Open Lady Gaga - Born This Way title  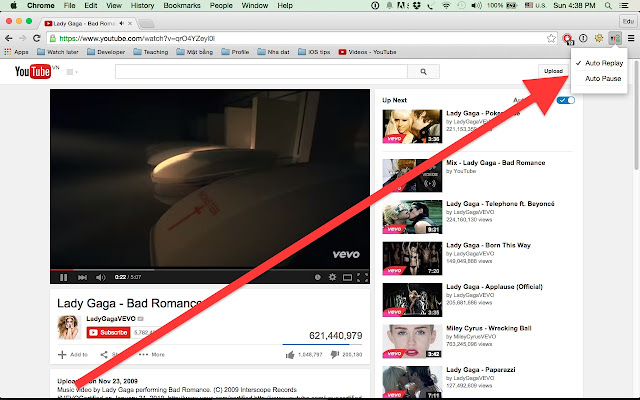488,245
